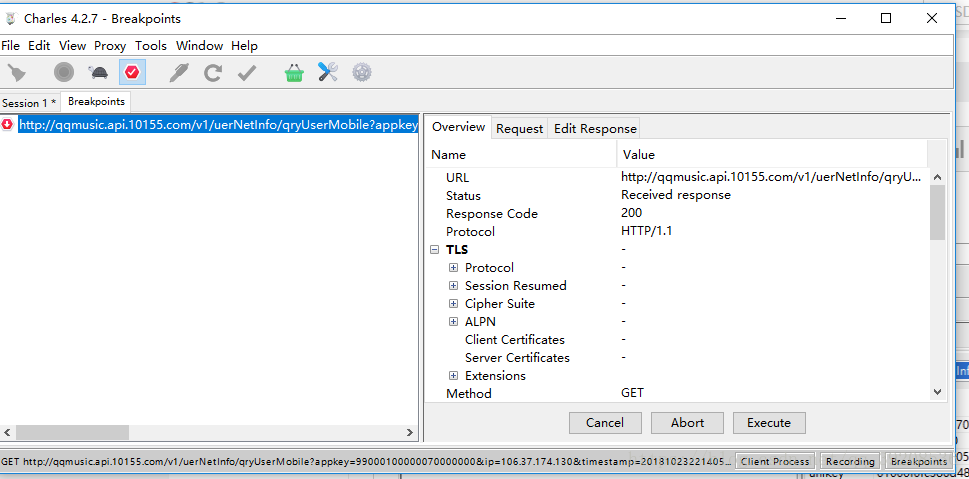Click the GET request URL in status bar
Screen dimensions: 969x479
[367, 462]
